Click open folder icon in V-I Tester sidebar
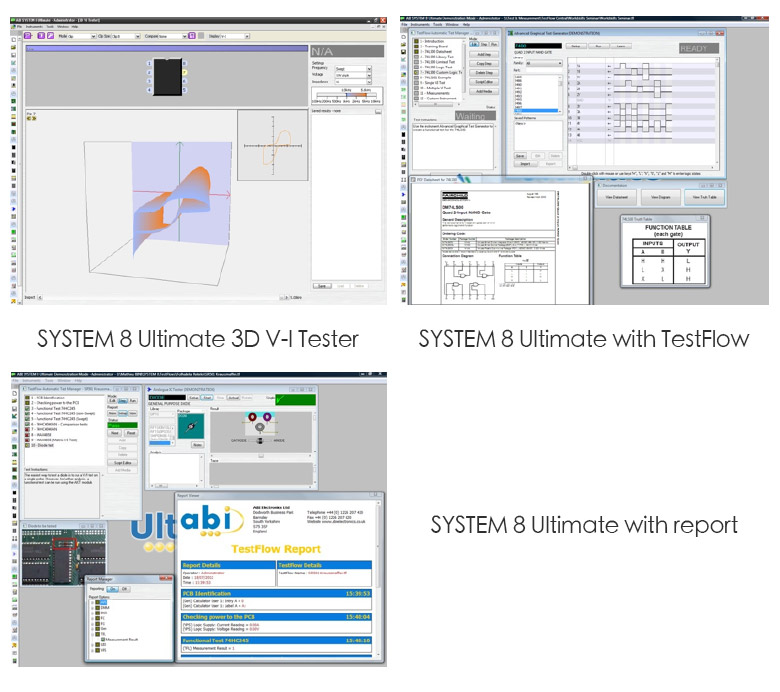 (13, 48)
